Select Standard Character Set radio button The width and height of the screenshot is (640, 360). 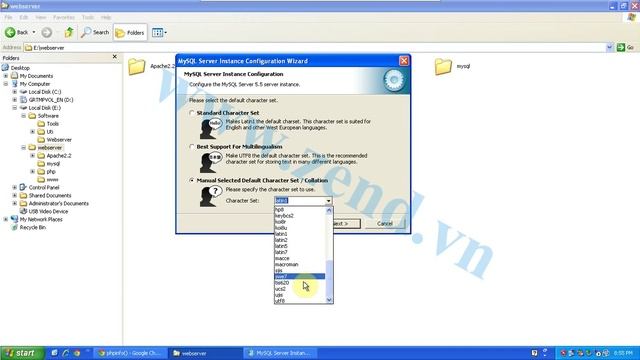pos(191,113)
